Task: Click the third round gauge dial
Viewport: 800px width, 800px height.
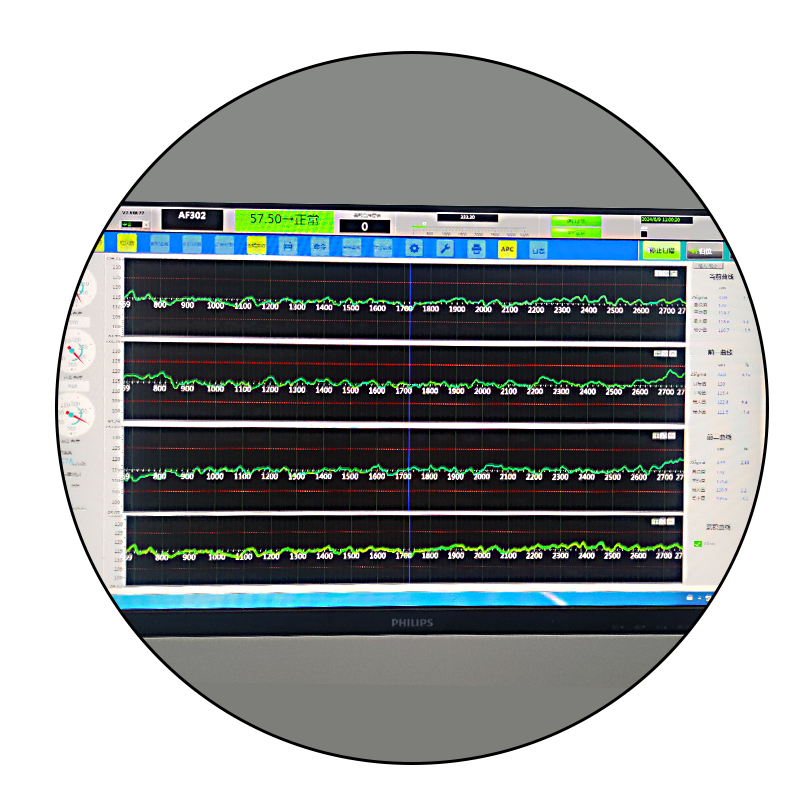Action: click(77, 412)
